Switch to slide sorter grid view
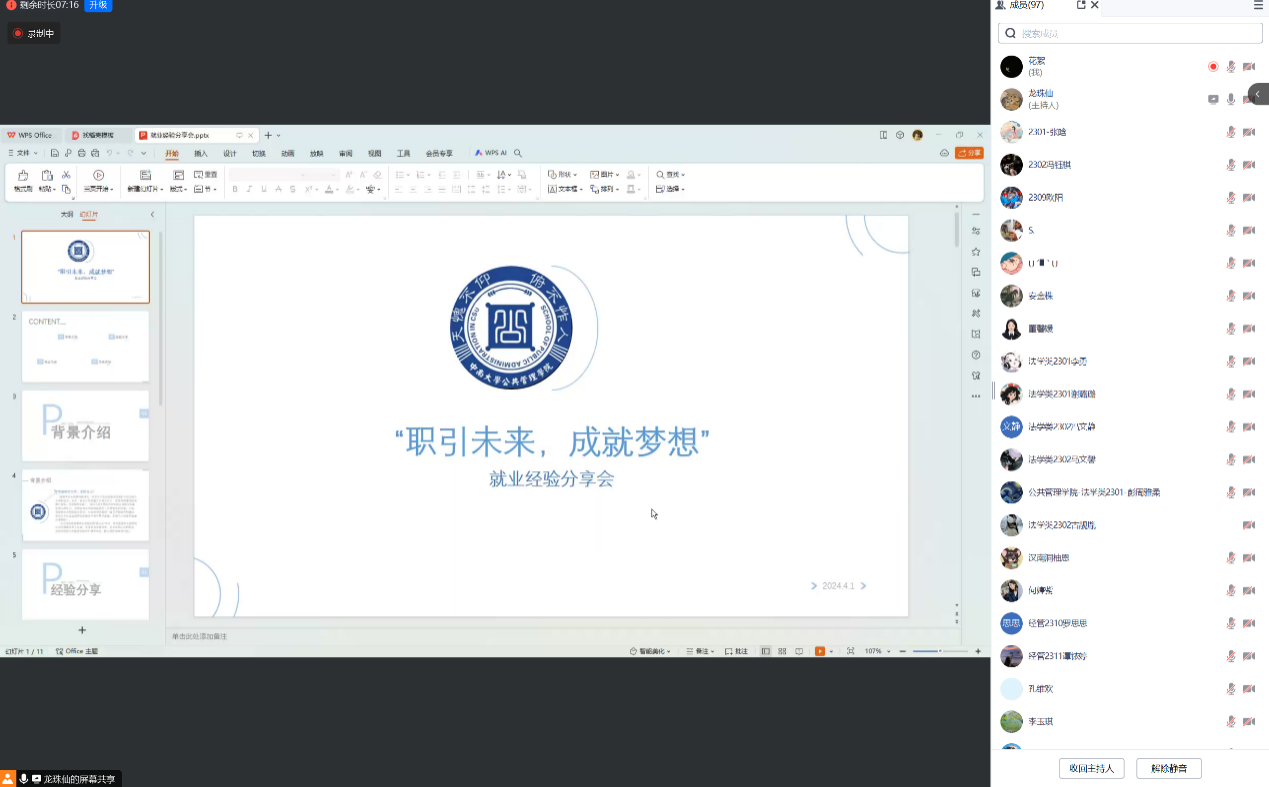The width and height of the screenshot is (1269, 787). point(782,651)
